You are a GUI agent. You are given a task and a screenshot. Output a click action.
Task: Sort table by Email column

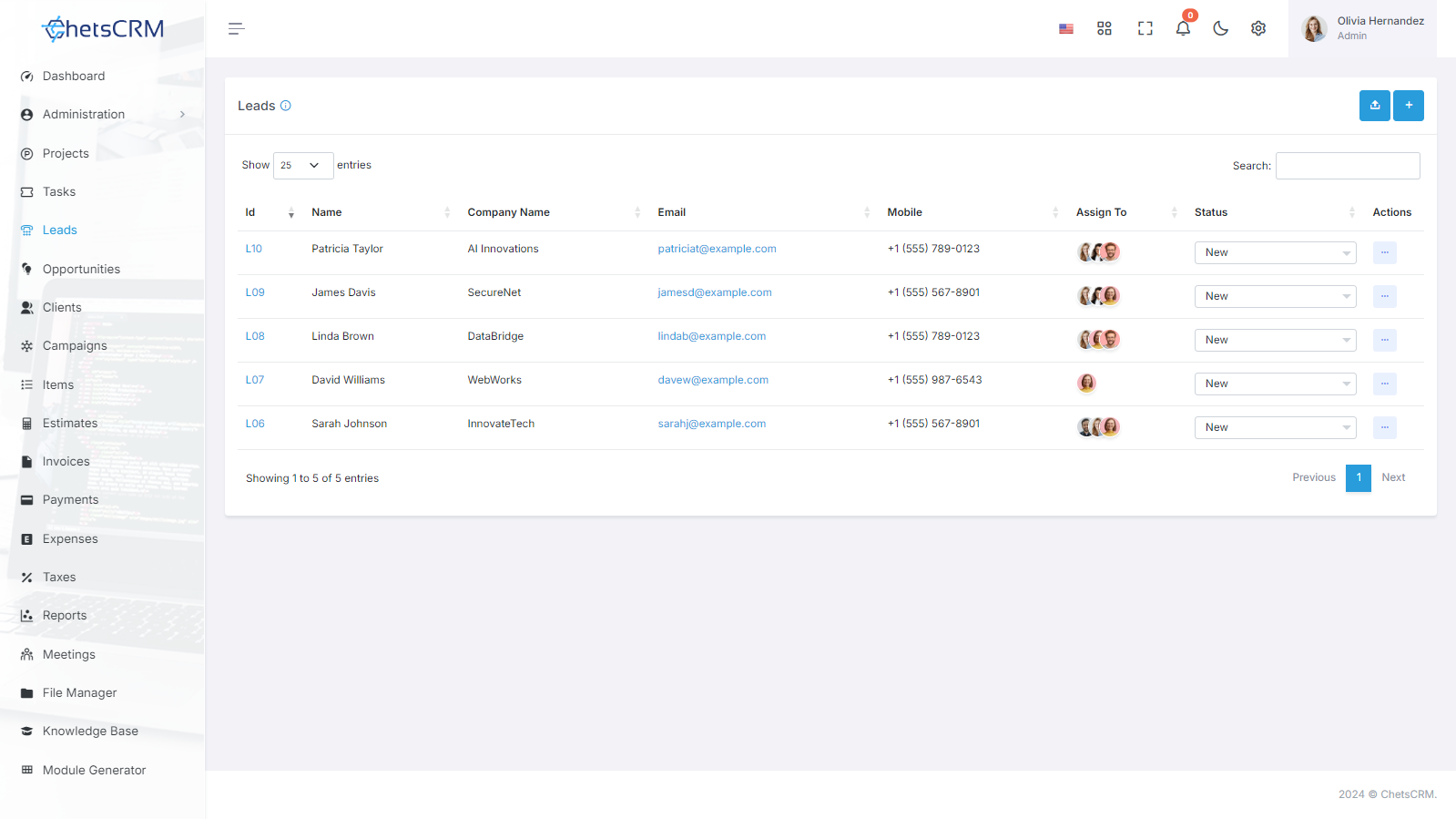click(x=764, y=212)
